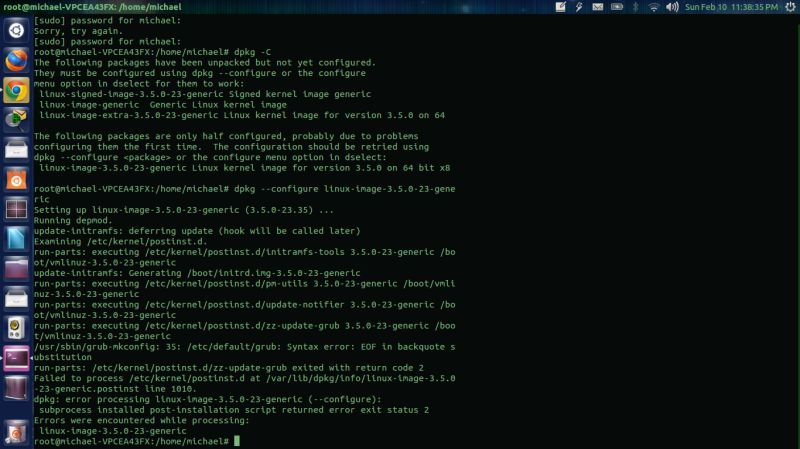Viewport: 800px width, 449px height.
Task: Click 'The following packages have been unpacked' line
Action: tap(205, 63)
